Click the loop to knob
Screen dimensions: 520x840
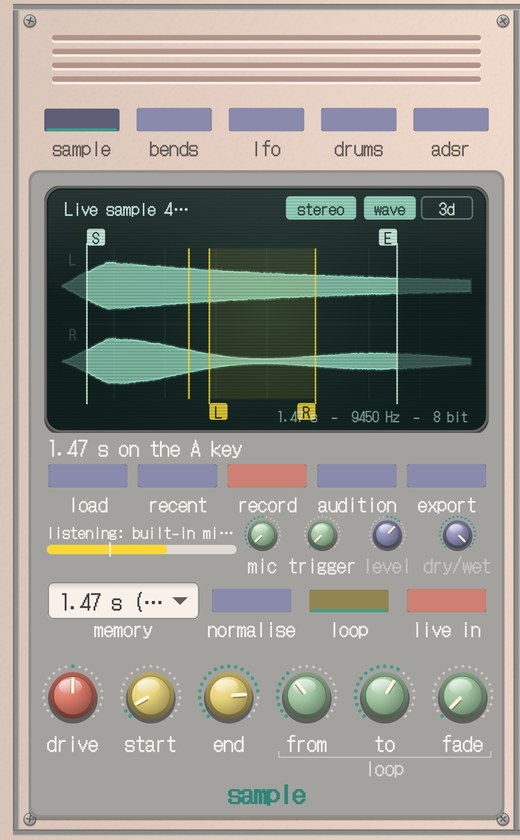[385, 695]
